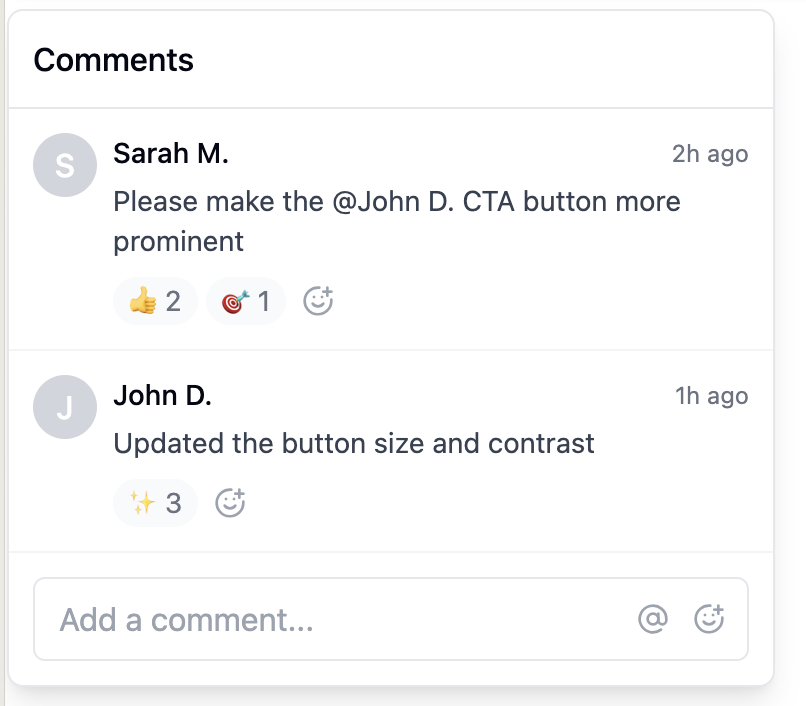Open emoji picker in the comment box
Image resolution: width=806 pixels, height=706 pixels.
click(x=709, y=619)
